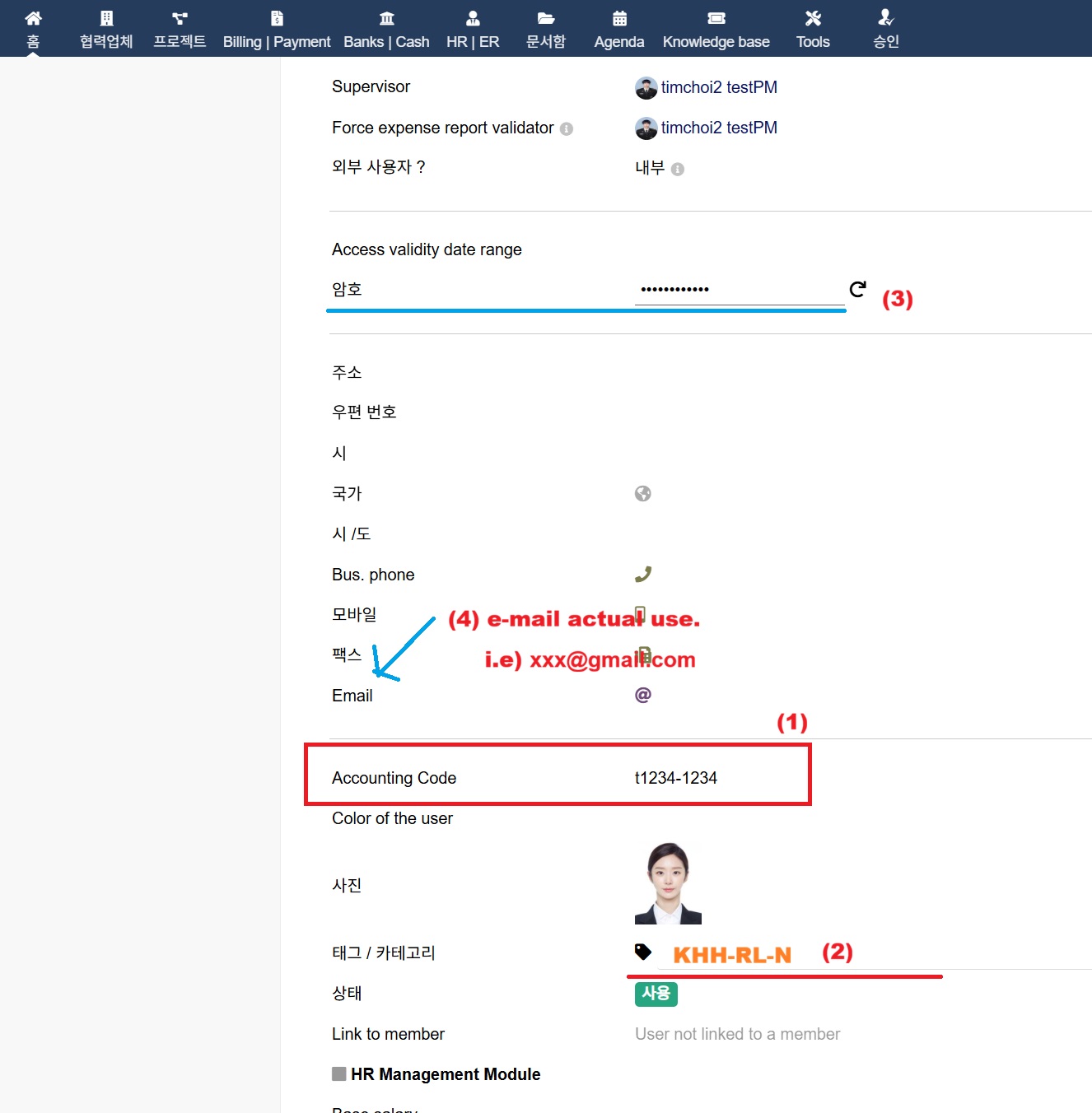Regenerate password with the refresh icon
1092x1113 pixels.
pos(857,289)
